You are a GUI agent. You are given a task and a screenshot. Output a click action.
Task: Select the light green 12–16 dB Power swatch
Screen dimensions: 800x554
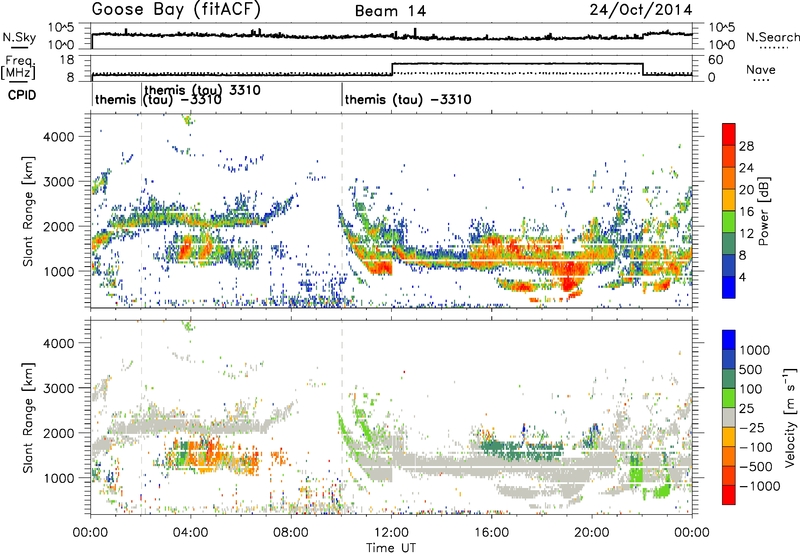tap(729, 220)
